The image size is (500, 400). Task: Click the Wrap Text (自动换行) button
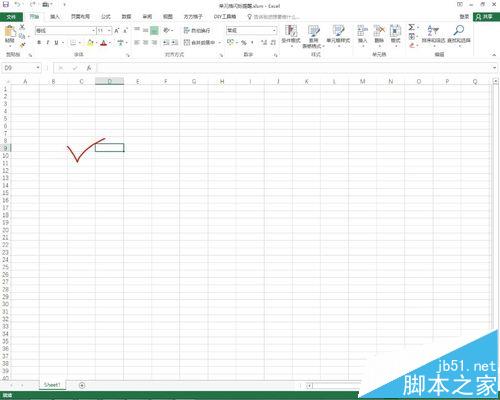coord(197,30)
